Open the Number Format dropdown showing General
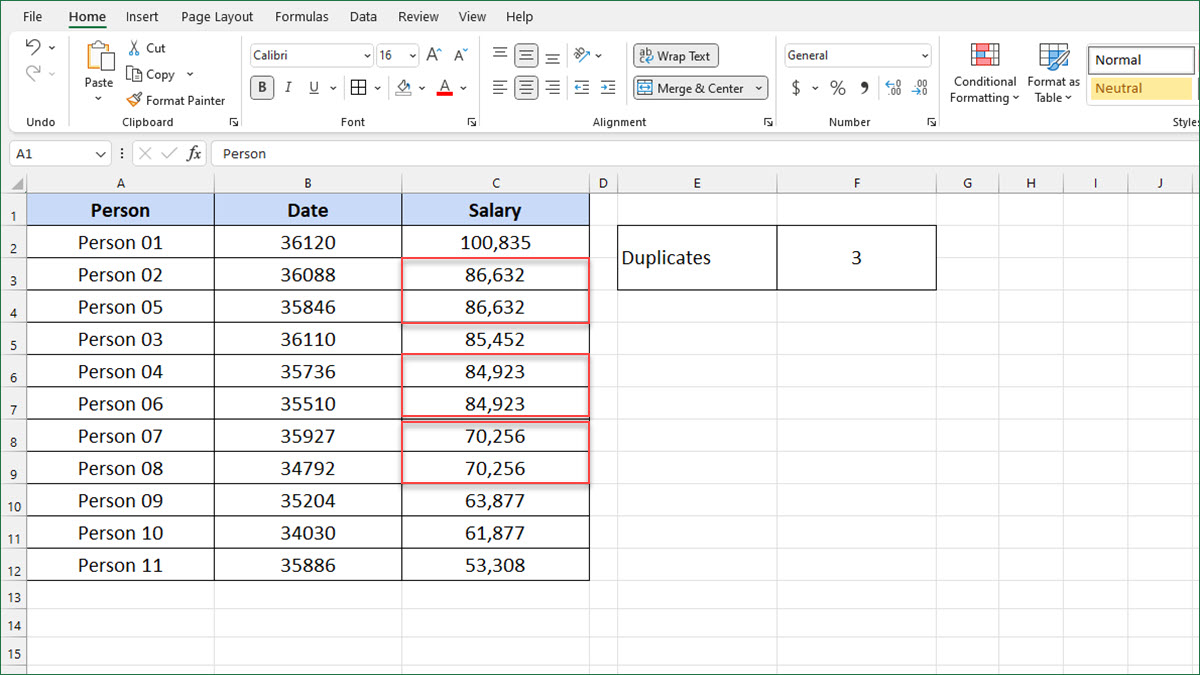Screen dimensions: 1200x675 (855, 55)
